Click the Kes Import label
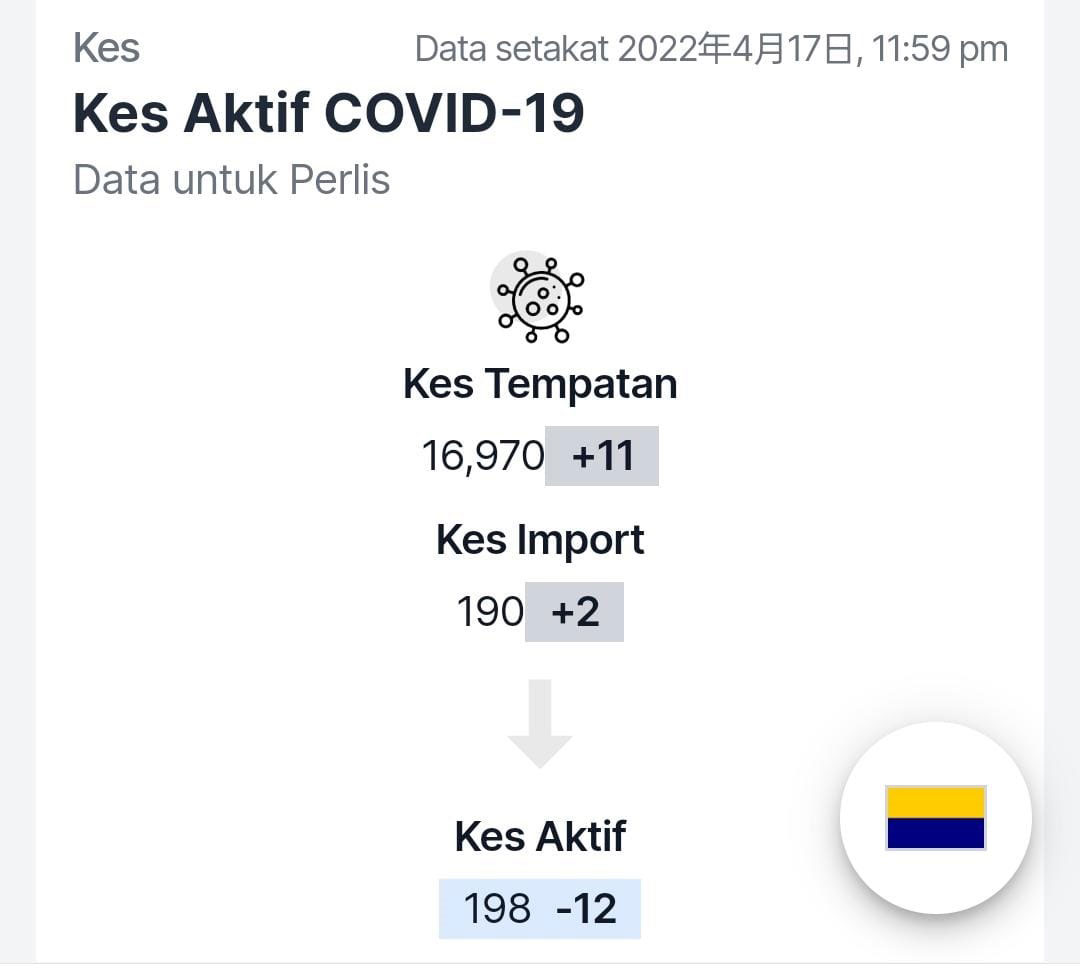Image resolution: width=1080 pixels, height=971 pixels. tap(540, 539)
